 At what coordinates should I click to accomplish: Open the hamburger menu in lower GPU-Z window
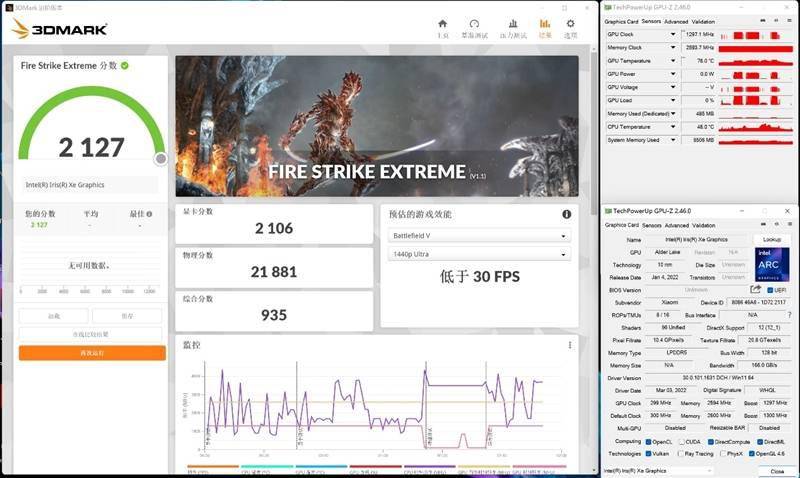pyautogui.click(x=790, y=224)
